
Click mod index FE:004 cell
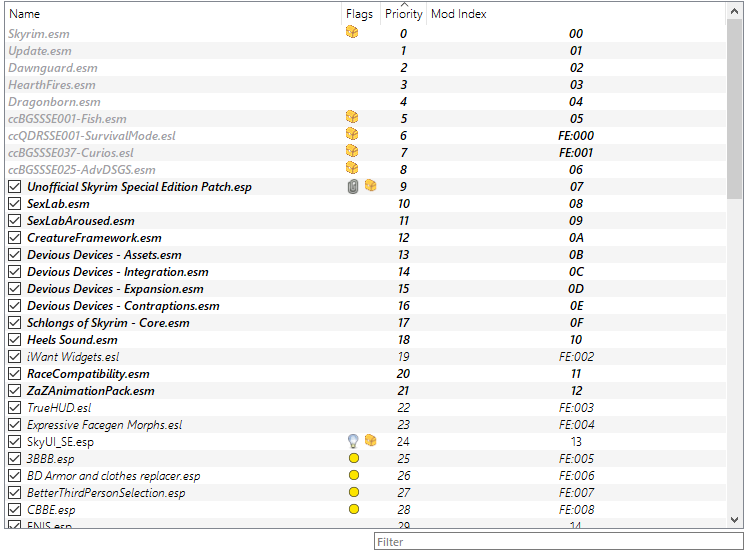click(x=576, y=424)
